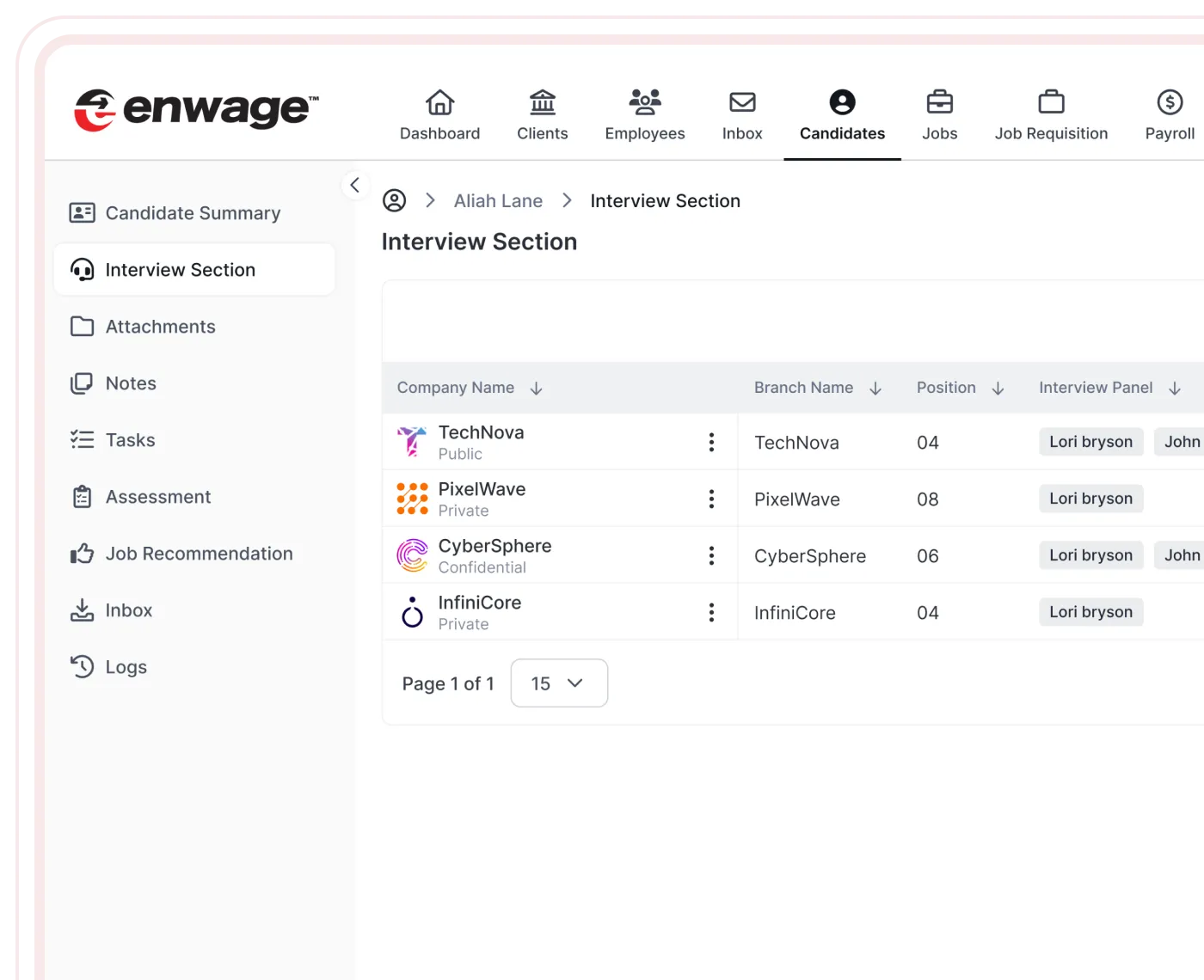Select the Lori bryson panel tag for PixelWave
This screenshot has height=980, width=1204.
pos(1090,498)
